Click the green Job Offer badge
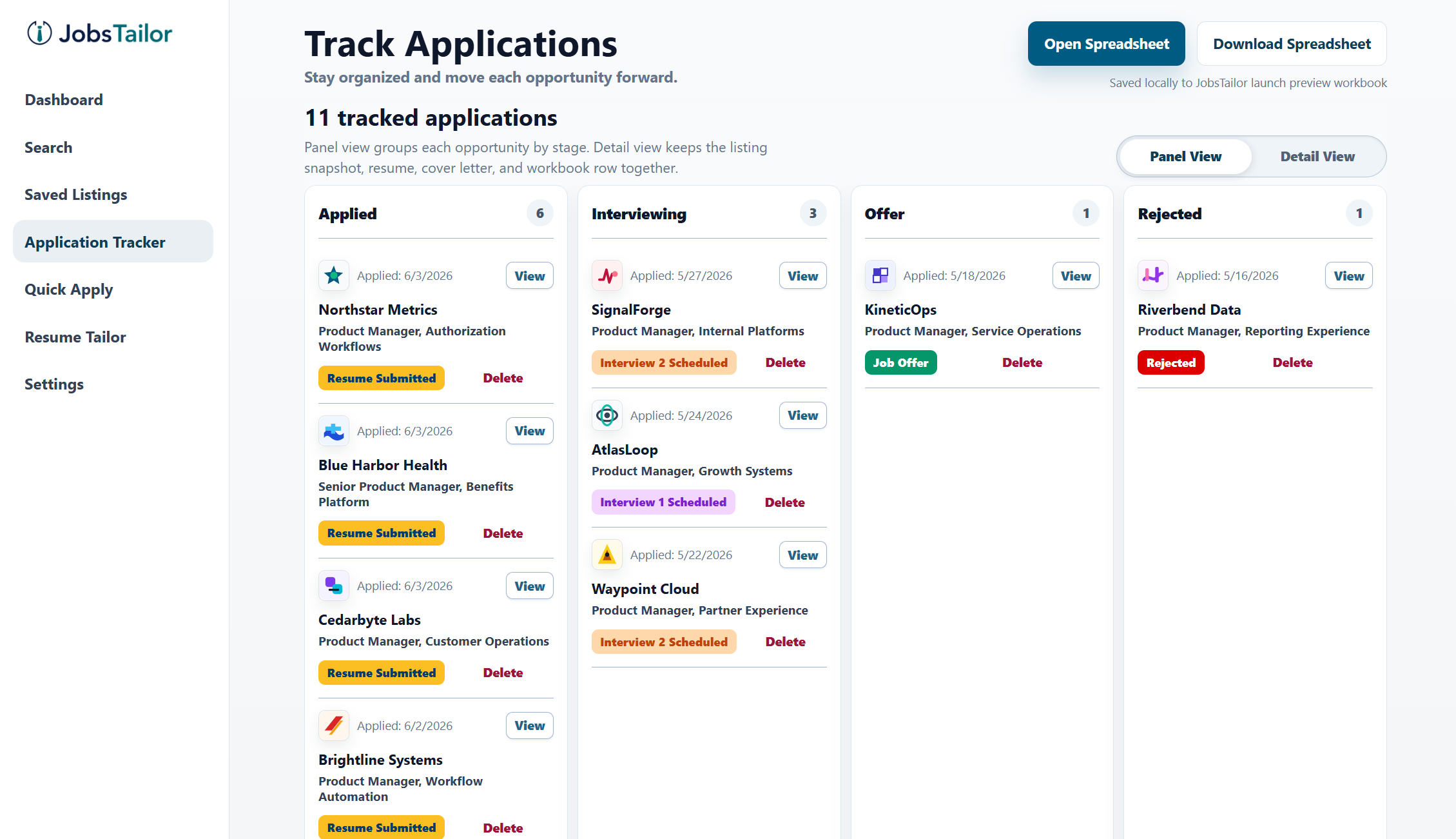1456x839 pixels. [x=900, y=362]
